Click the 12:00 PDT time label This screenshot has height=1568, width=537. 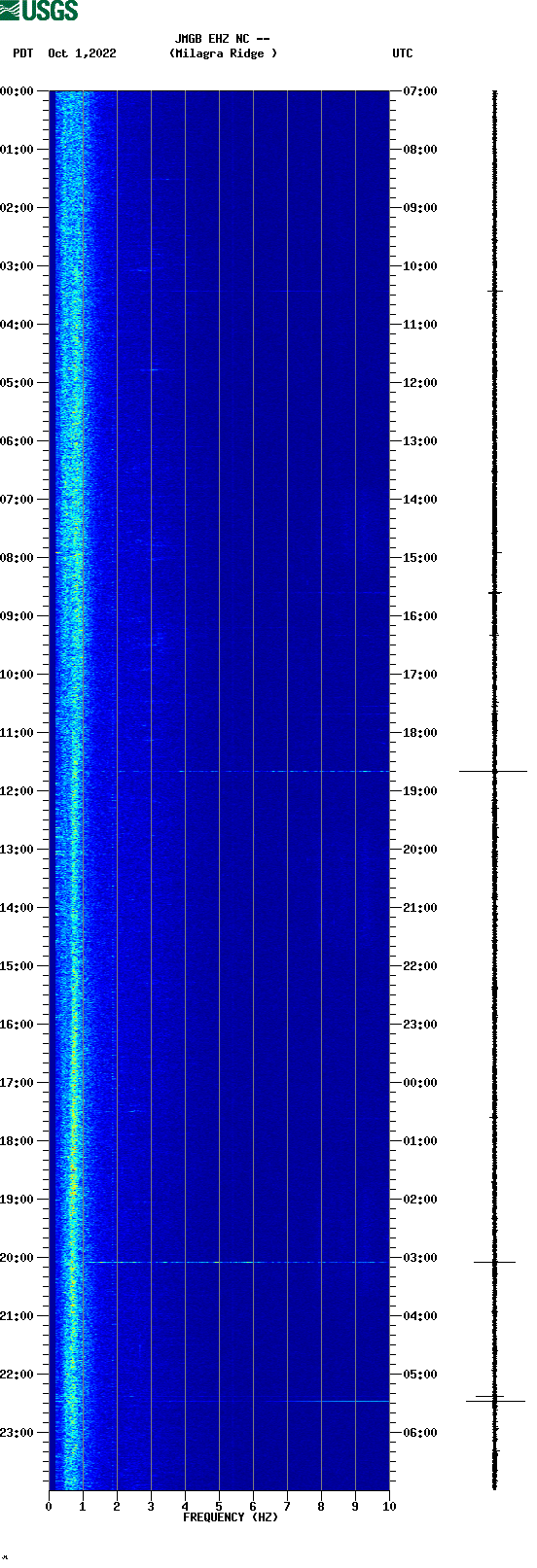point(18,791)
